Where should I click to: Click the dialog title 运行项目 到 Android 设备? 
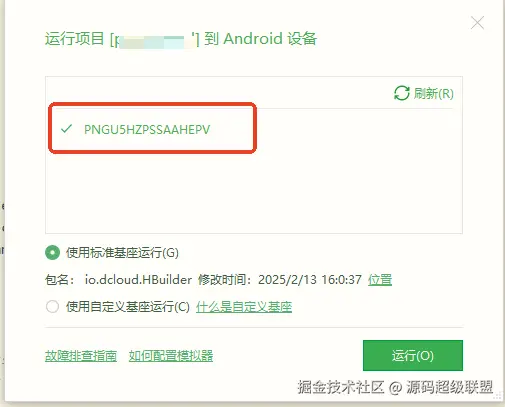pos(181,39)
